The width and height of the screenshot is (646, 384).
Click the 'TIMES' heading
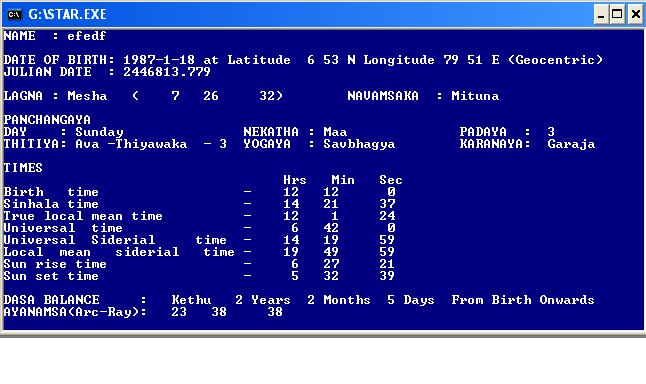coord(23,168)
